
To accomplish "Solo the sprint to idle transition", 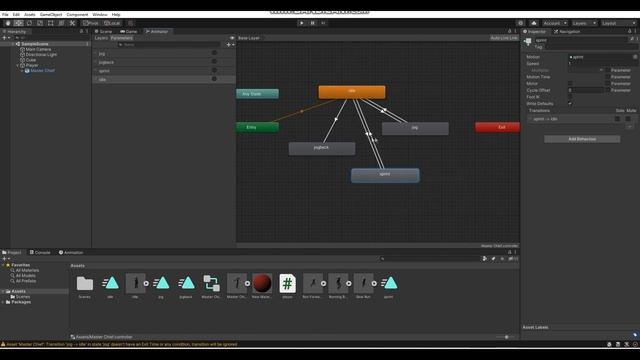I will point(618,119).
